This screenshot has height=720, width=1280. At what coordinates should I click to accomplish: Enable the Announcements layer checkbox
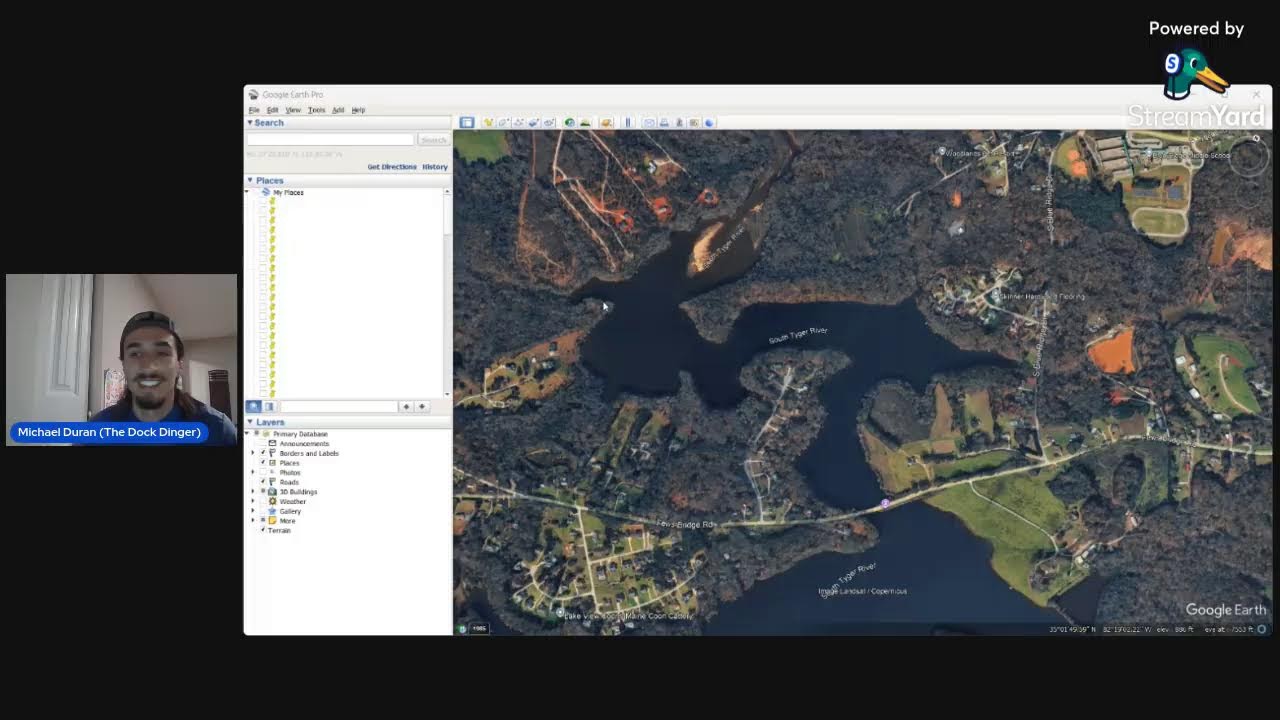coord(263,444)
